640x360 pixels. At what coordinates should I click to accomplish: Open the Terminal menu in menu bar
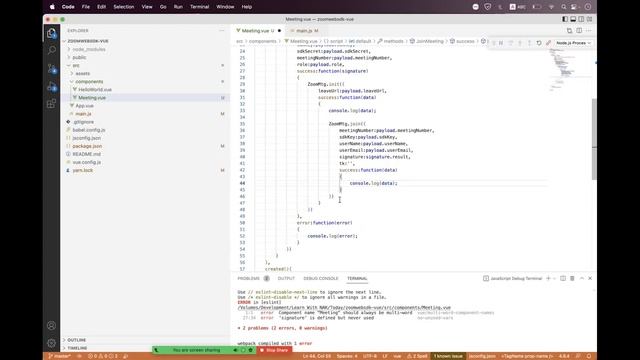coord(200,7)
